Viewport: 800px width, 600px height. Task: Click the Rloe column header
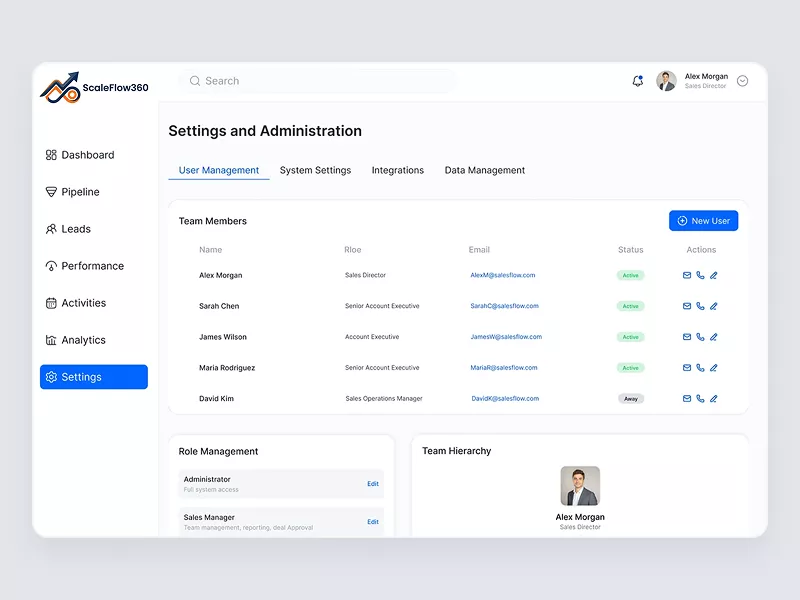pos(353,249)
